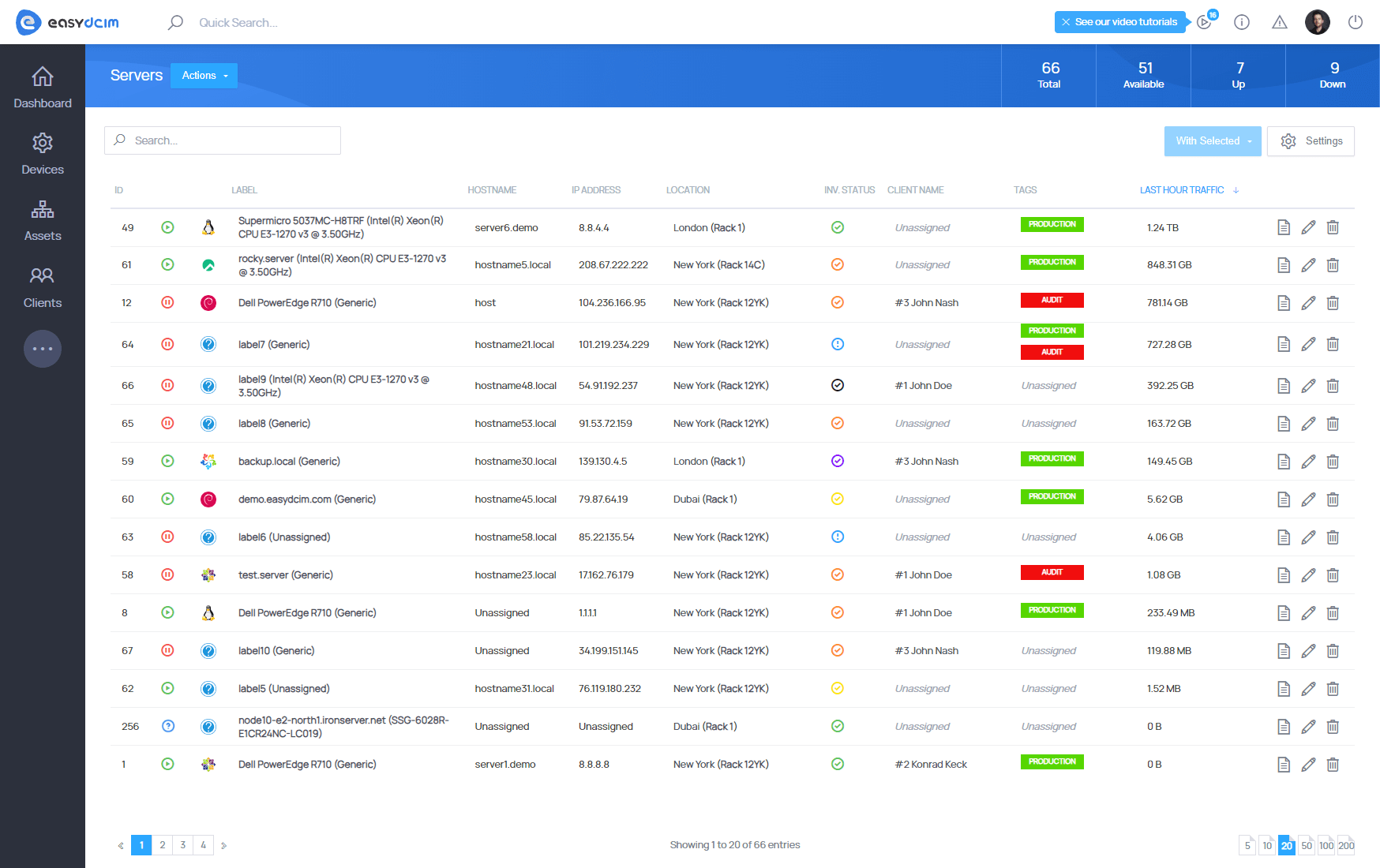The image size is (1380, 868).
Task: Expand the Actions dropdown
Action: (x=204, y=76)
